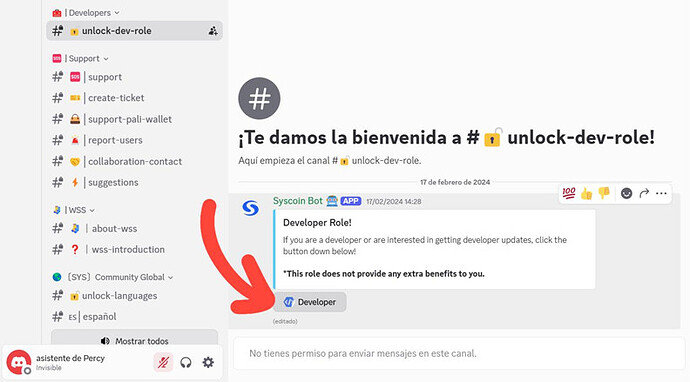Toggle headphones deafen
690x382 pixels.
[x=186, y=362]
